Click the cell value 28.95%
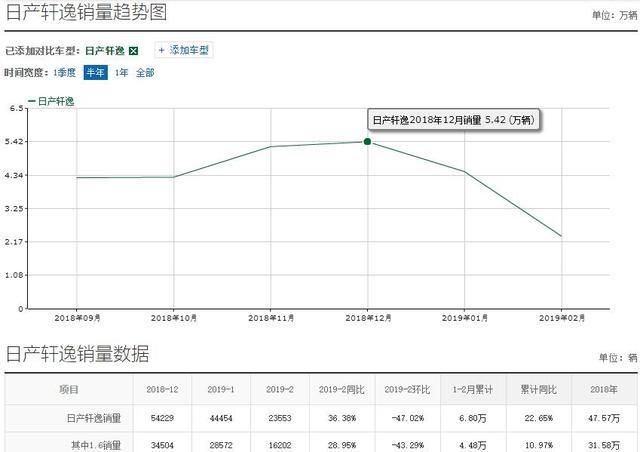 coord(342,445)
